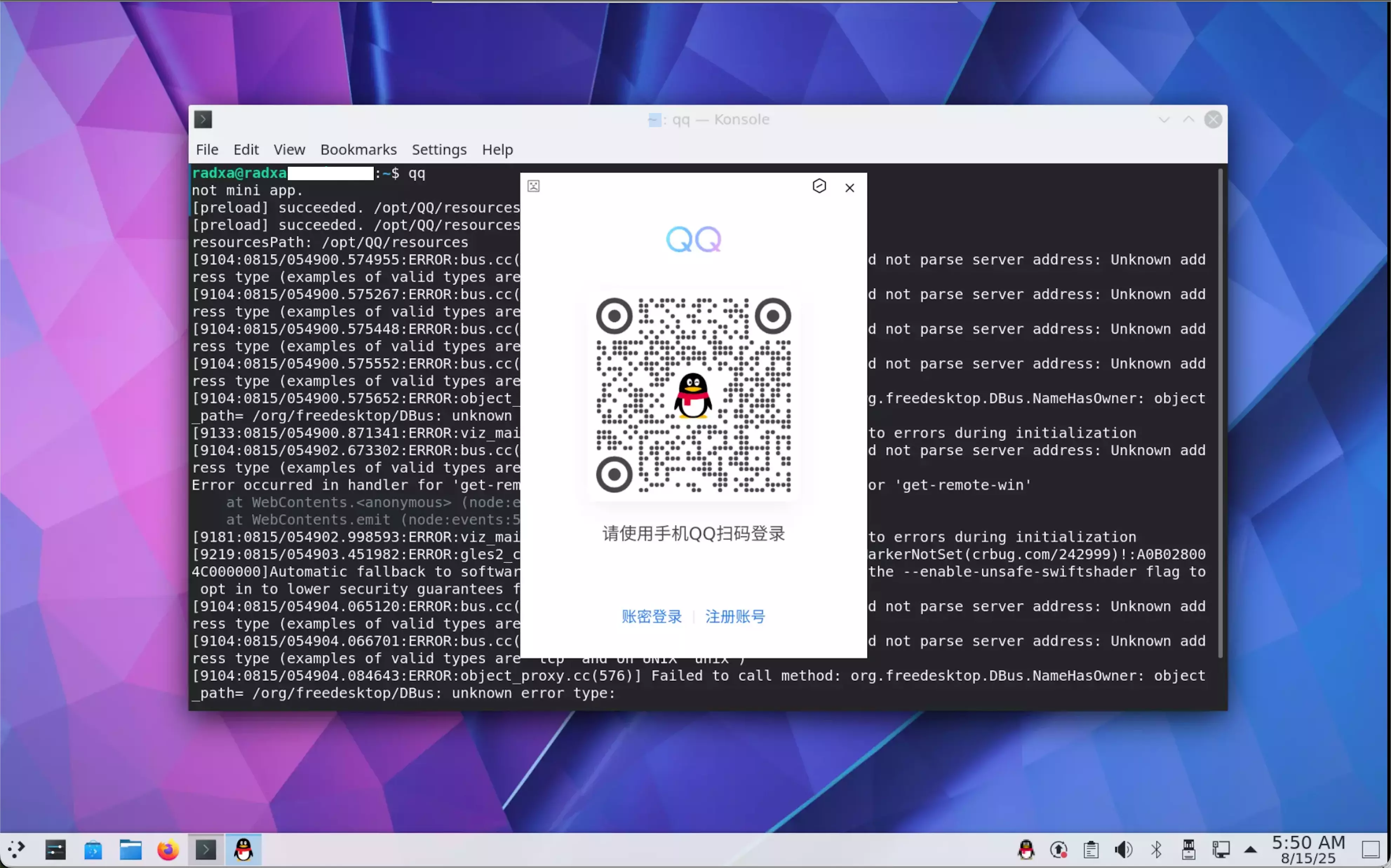Minimize the Konsole window
This screenshot has width=1391, height=868.
(x=1164, y=120)
